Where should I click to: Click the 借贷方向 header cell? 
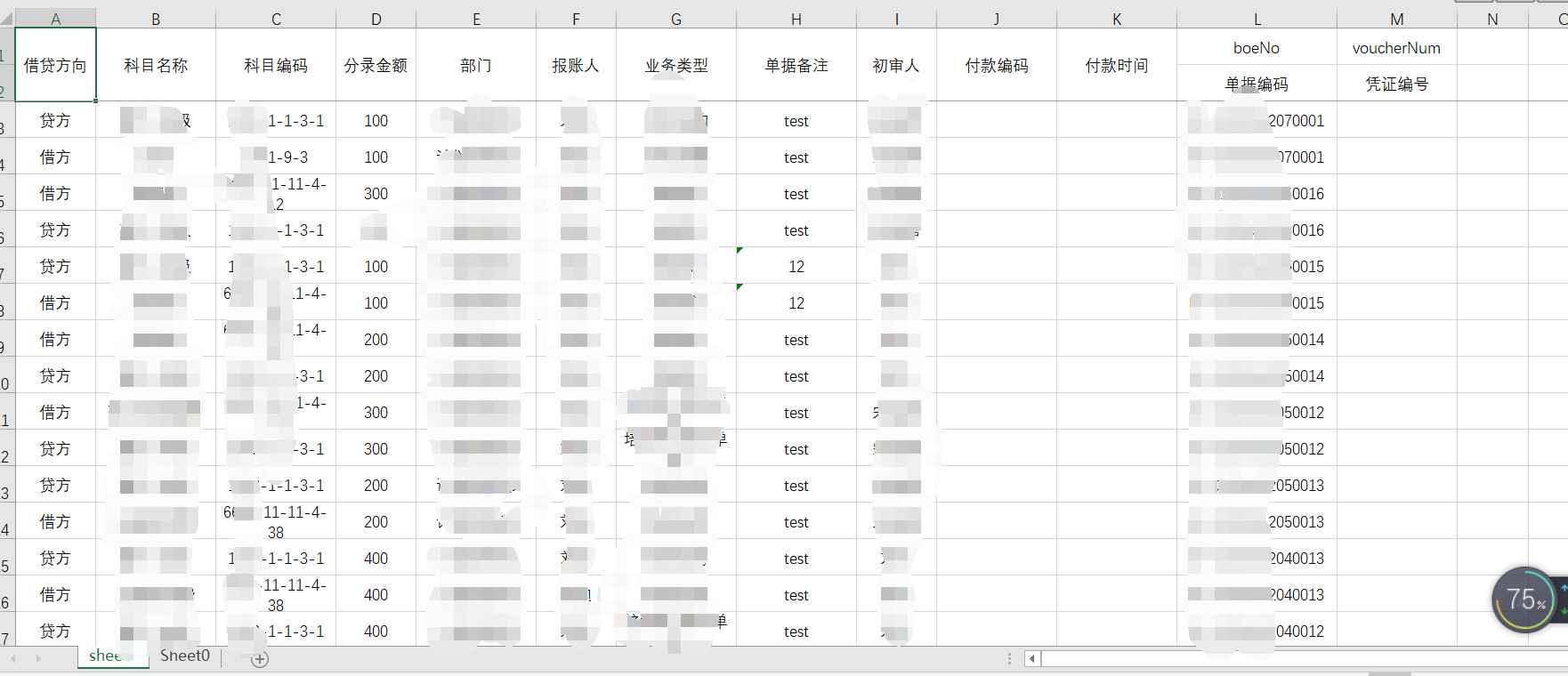tap(55, 65)
